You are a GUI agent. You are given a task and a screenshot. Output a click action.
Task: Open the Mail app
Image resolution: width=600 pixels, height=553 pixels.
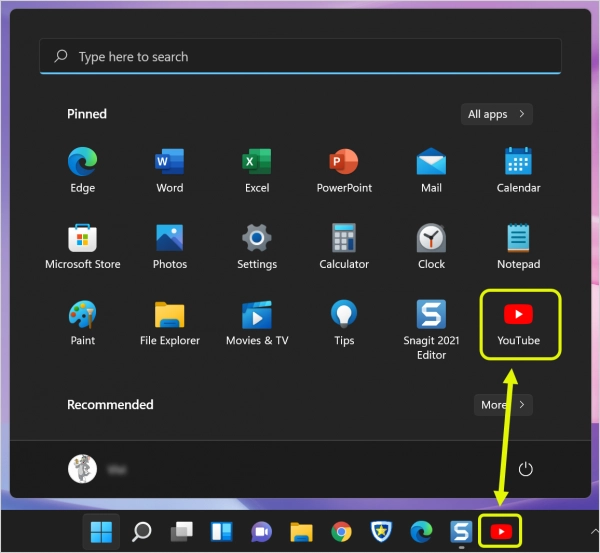[x=431, y=170]
